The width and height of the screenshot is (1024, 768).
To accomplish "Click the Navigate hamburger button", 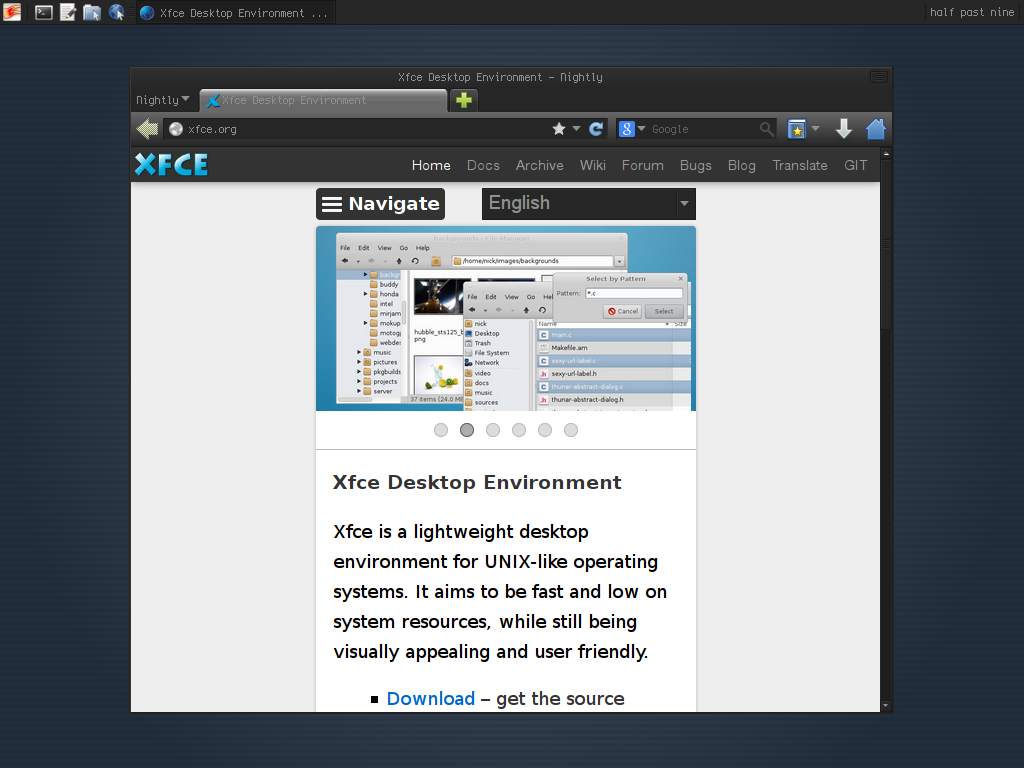I will click(x=381, y=204).
